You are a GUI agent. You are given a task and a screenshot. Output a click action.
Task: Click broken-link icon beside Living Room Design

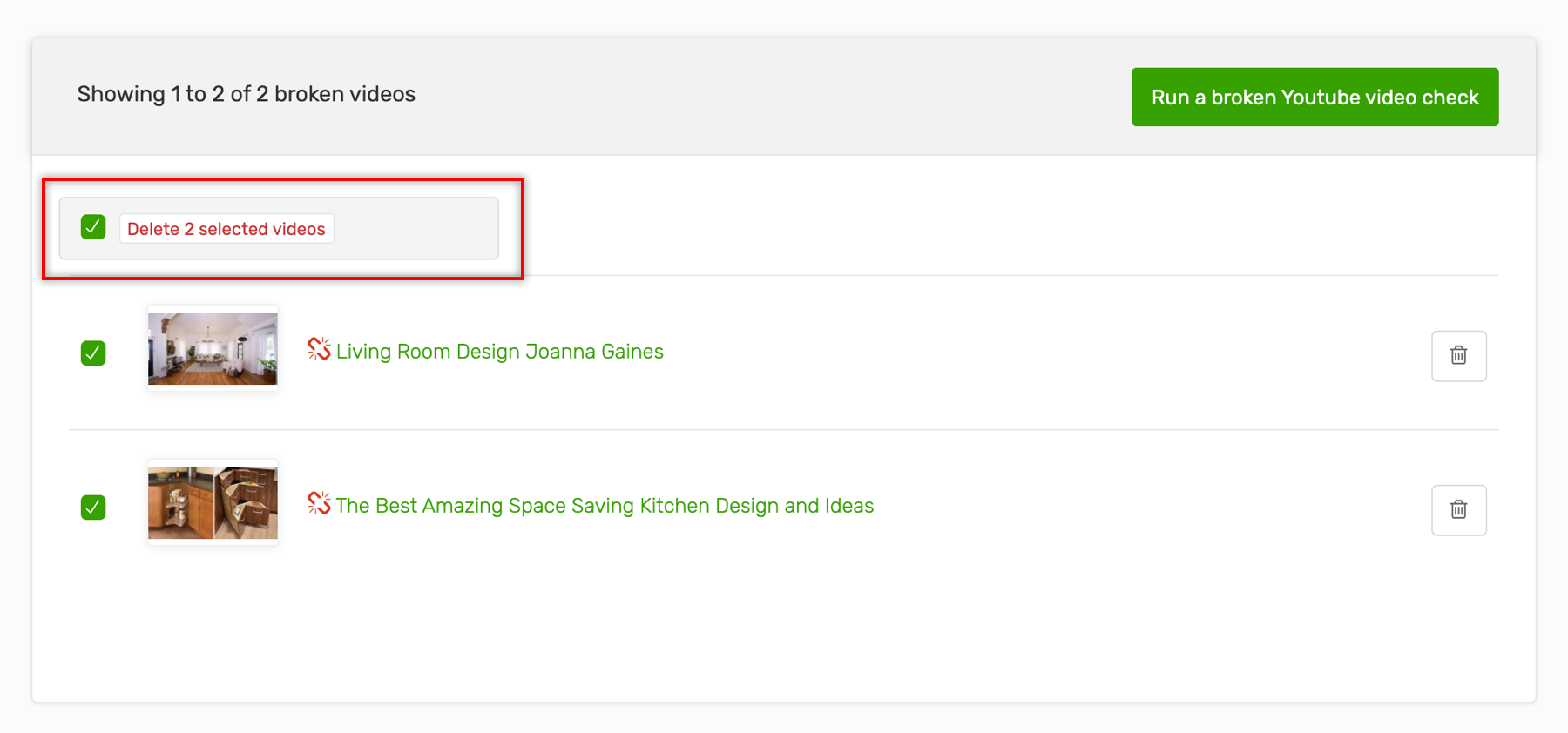coord(319,349)
